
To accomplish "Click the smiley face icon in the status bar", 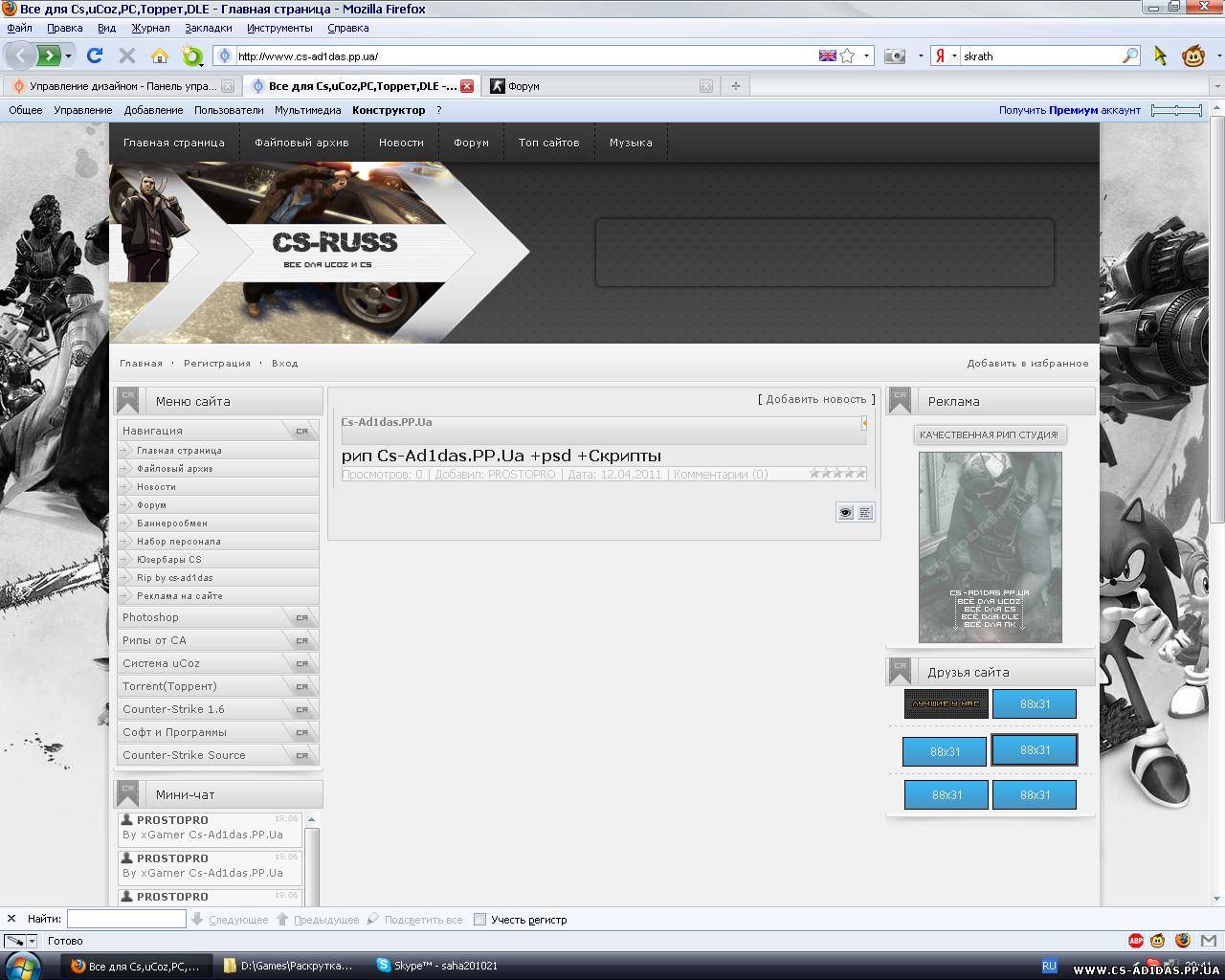I will pyautogui.click(x=1159, y=941).
